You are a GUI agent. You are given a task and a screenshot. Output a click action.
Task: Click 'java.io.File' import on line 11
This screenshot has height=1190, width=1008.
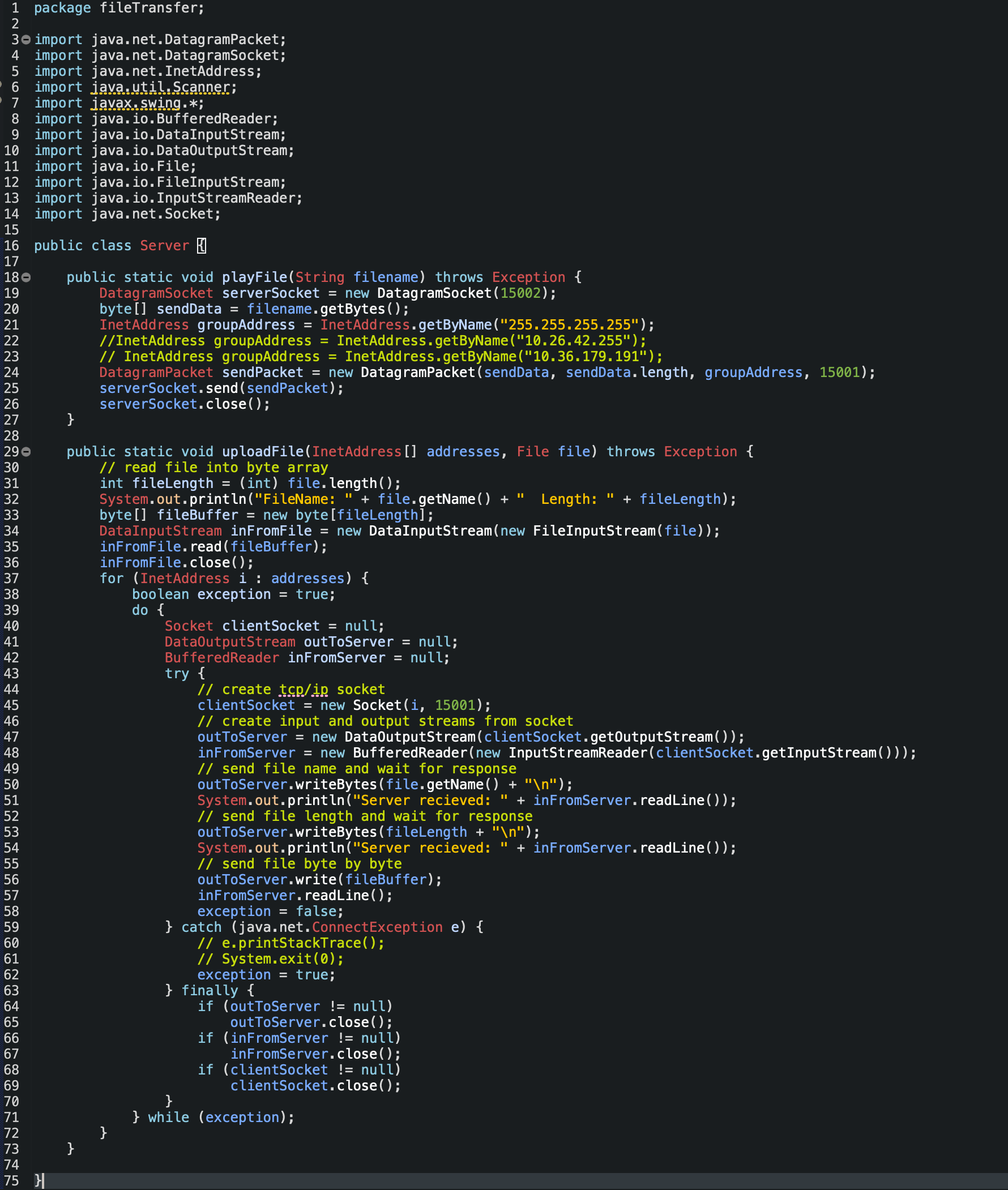140,167
